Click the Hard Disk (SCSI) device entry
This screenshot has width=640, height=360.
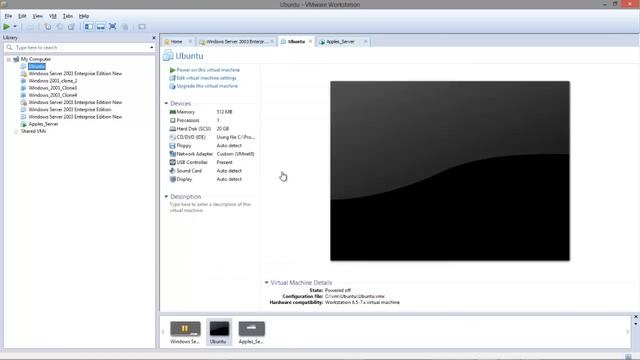(193, 129)
